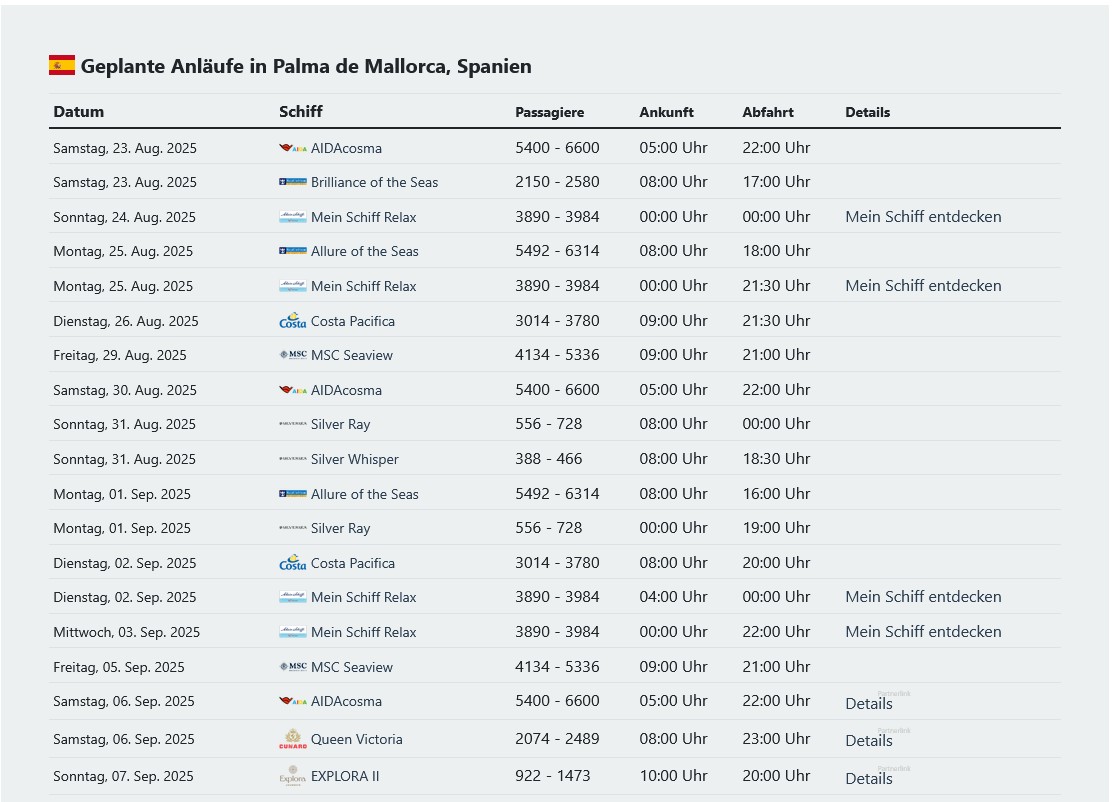This screenshot has height=802, width=1112.
Task: Open Queen Victoria ship link
Action: point(357,739)
